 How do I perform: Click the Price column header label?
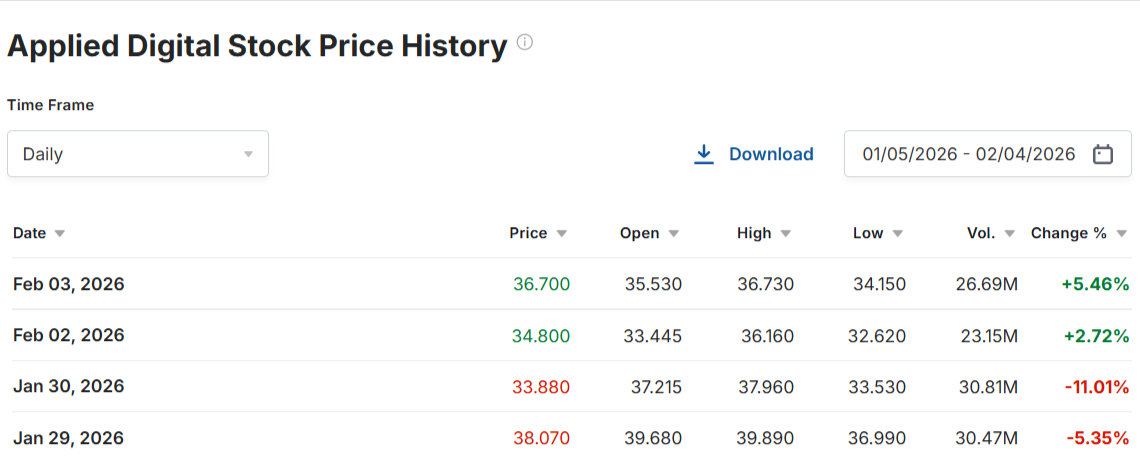pos(529,233)
